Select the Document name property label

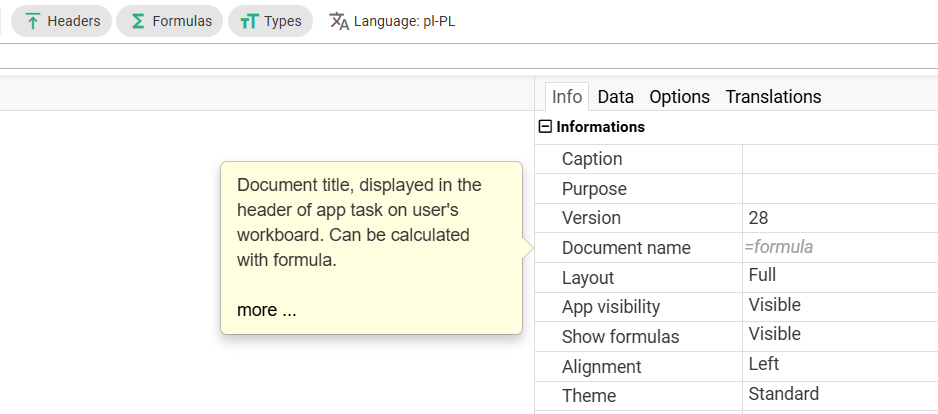pyautogui.click(x=626, y=248)
